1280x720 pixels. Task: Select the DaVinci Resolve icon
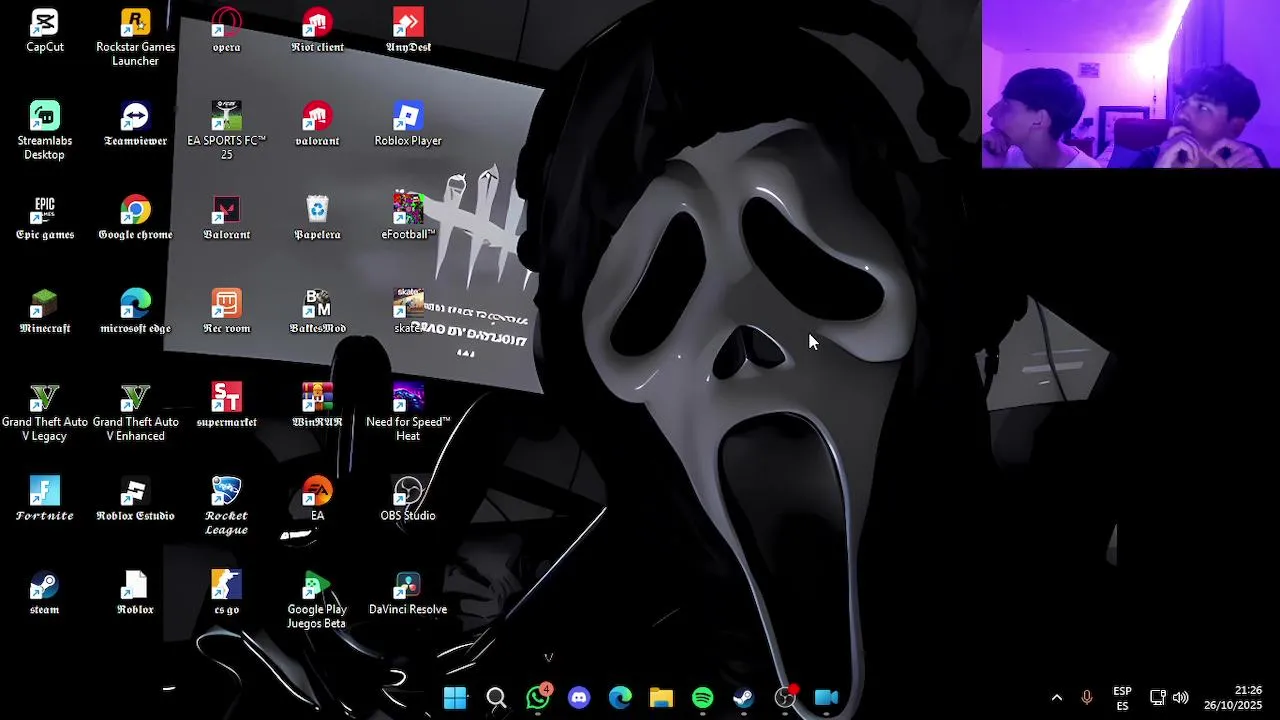coord(408,594)
